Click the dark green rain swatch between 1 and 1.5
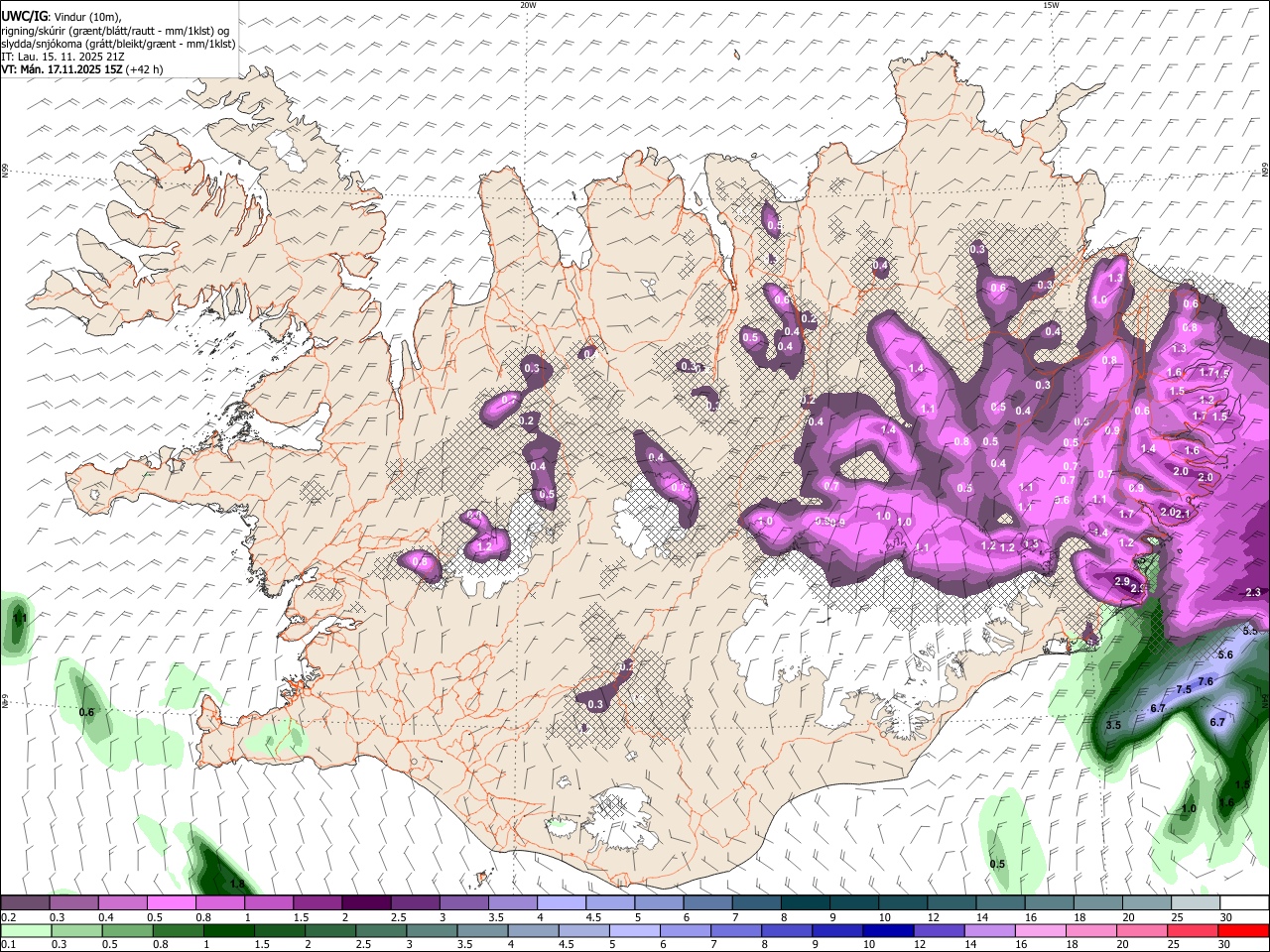The width and height of the screenshot is (1270, 952). click(x=229, y=930)
